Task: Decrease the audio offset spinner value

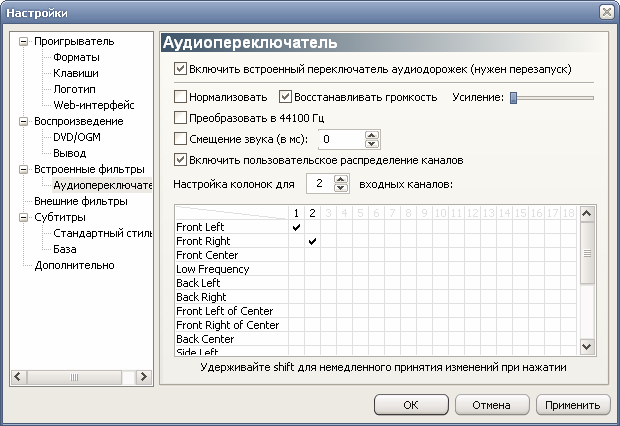Action: 371,143
